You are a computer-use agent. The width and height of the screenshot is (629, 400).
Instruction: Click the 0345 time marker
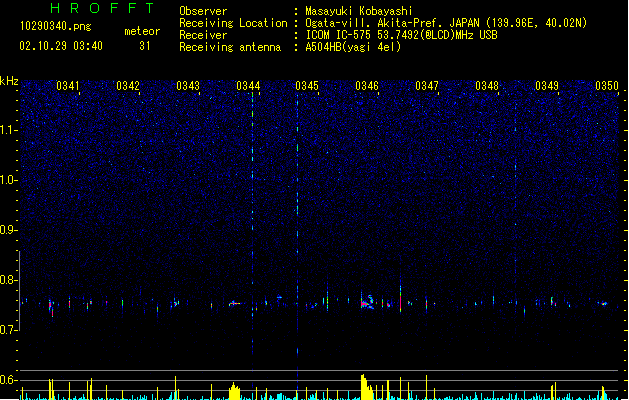coord(307,86)
